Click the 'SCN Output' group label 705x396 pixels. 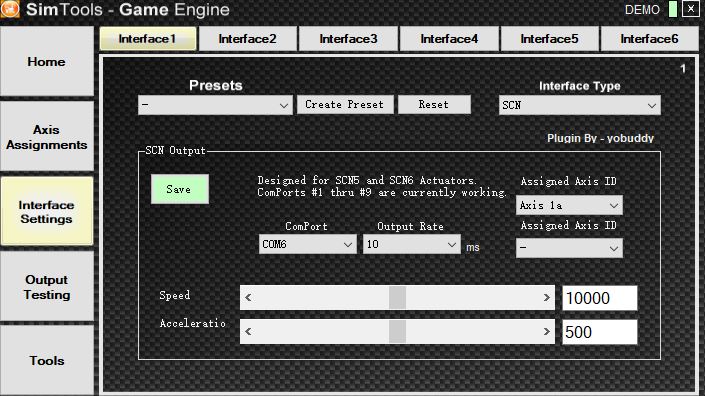[175, 150]
